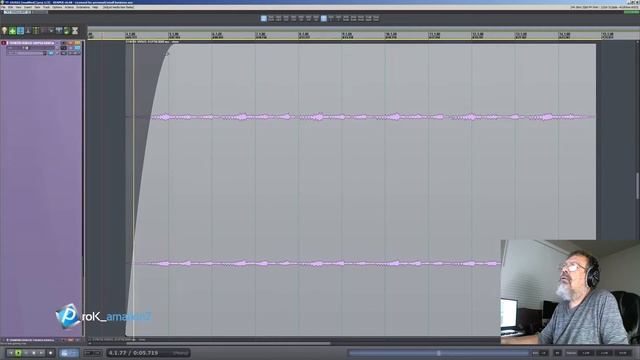Click the go-to-start transport button
The height and width of the screenshot is (360, 640).
[x=11, y=353]
